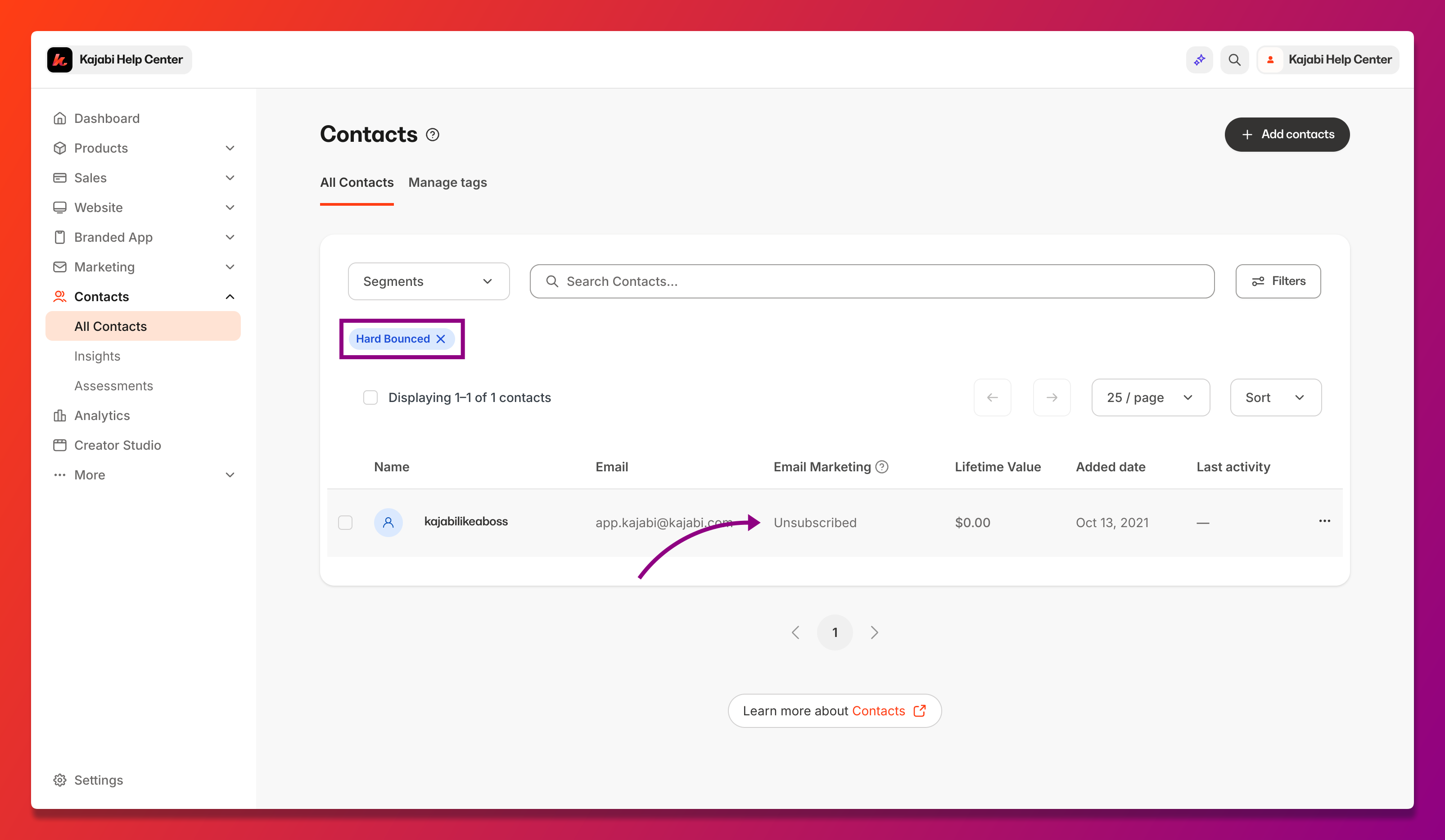Click the Name column header
This screenshot has height=840, width=1445.
tap(392, 467)
